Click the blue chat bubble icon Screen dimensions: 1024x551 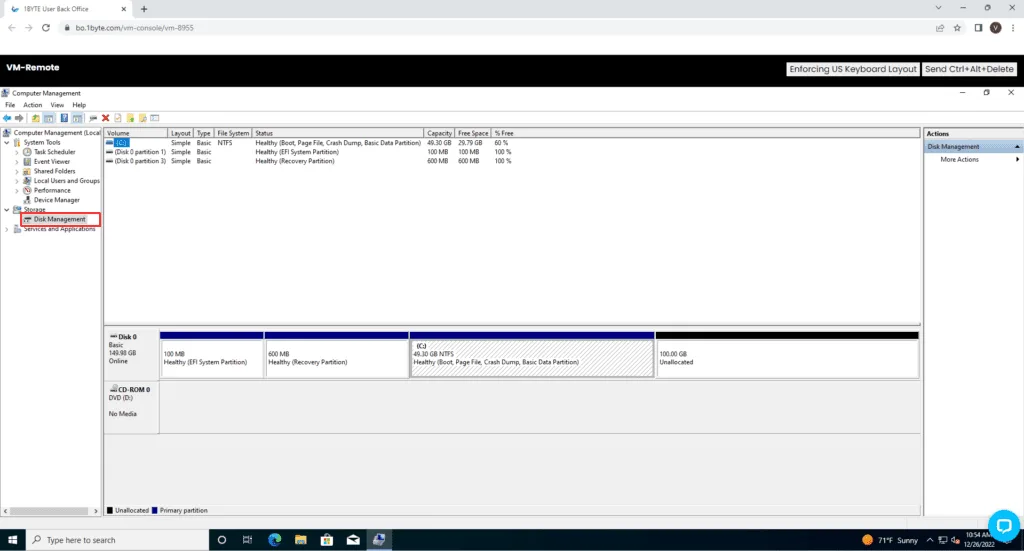[1002, 525]
